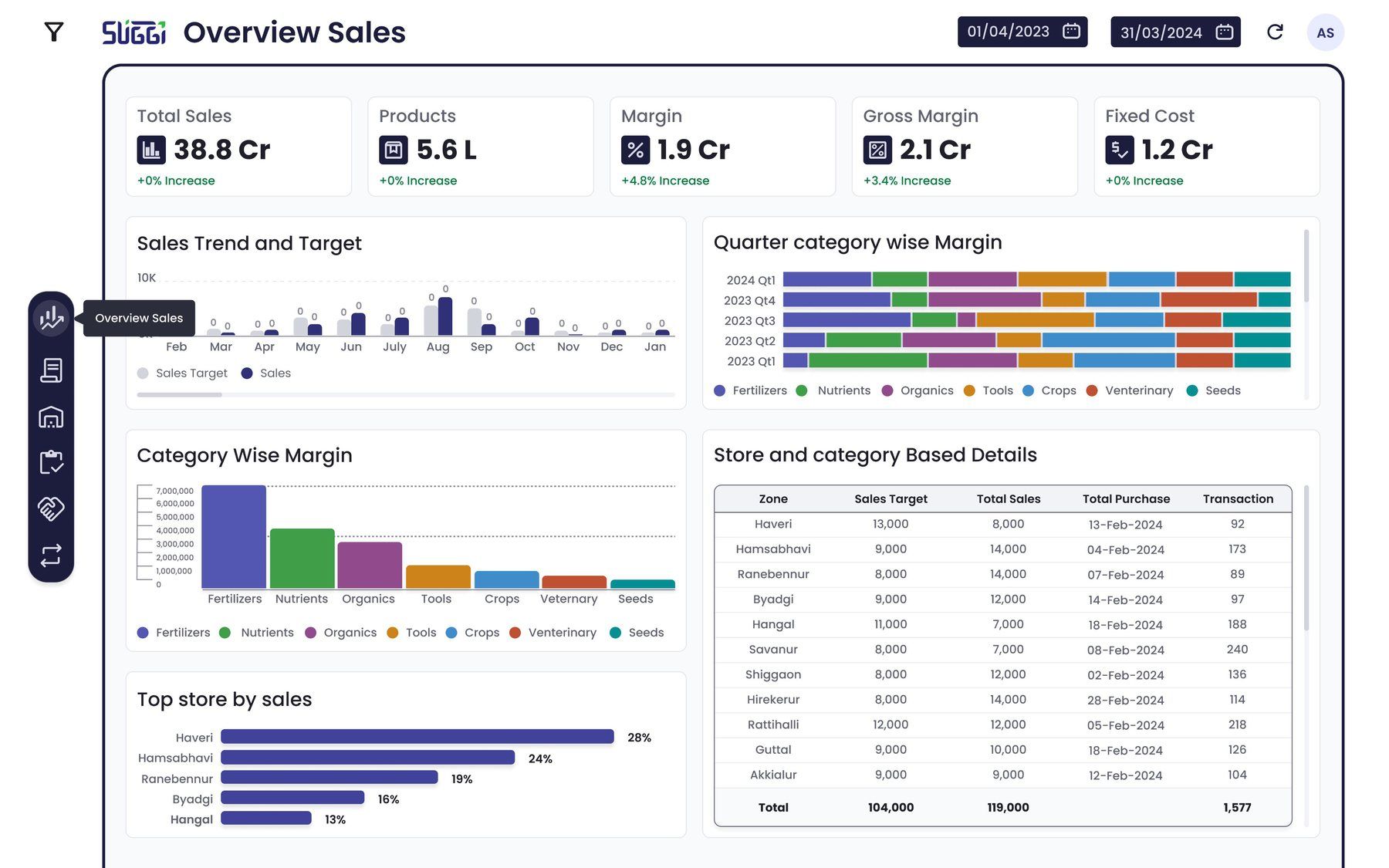Sort table by Total Purchase header
Image resolution: width=1389 pixels, height=868 pixels.
click(x=1126, y=499)
